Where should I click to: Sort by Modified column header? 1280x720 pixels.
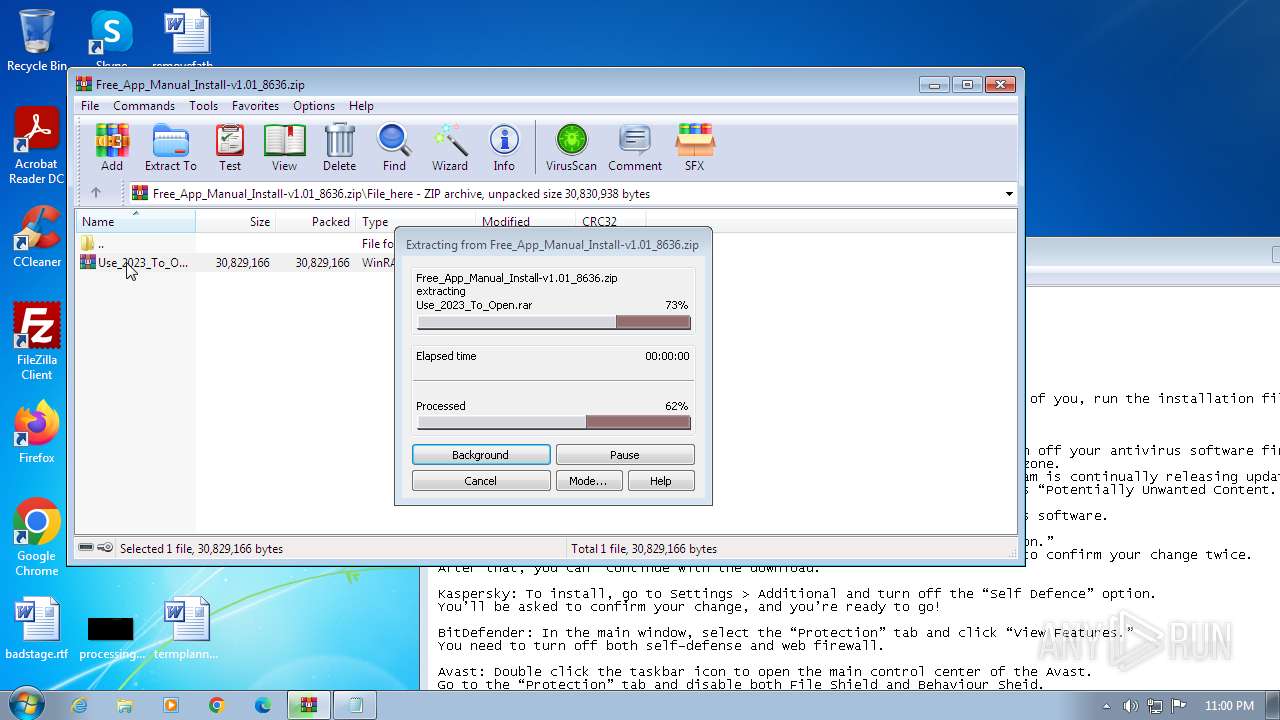point(526,222)
